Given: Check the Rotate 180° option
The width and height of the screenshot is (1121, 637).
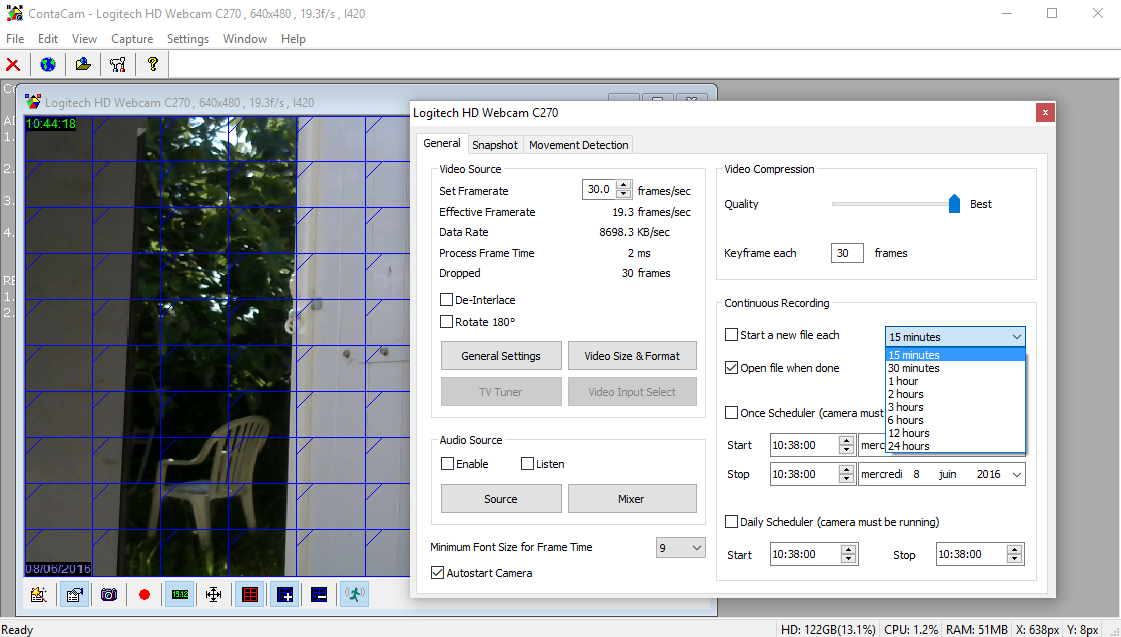Looking at the screenshot, I should pyautogui.click(x=446, y=322).
